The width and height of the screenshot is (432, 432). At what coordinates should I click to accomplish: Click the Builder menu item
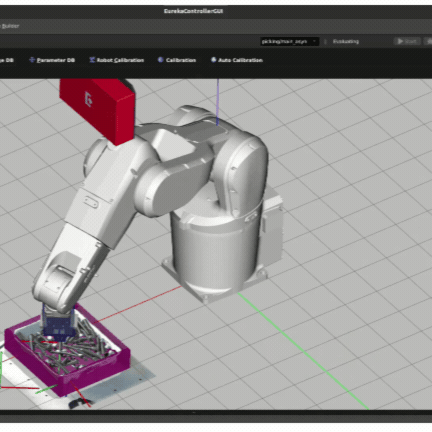pos(10,26)
